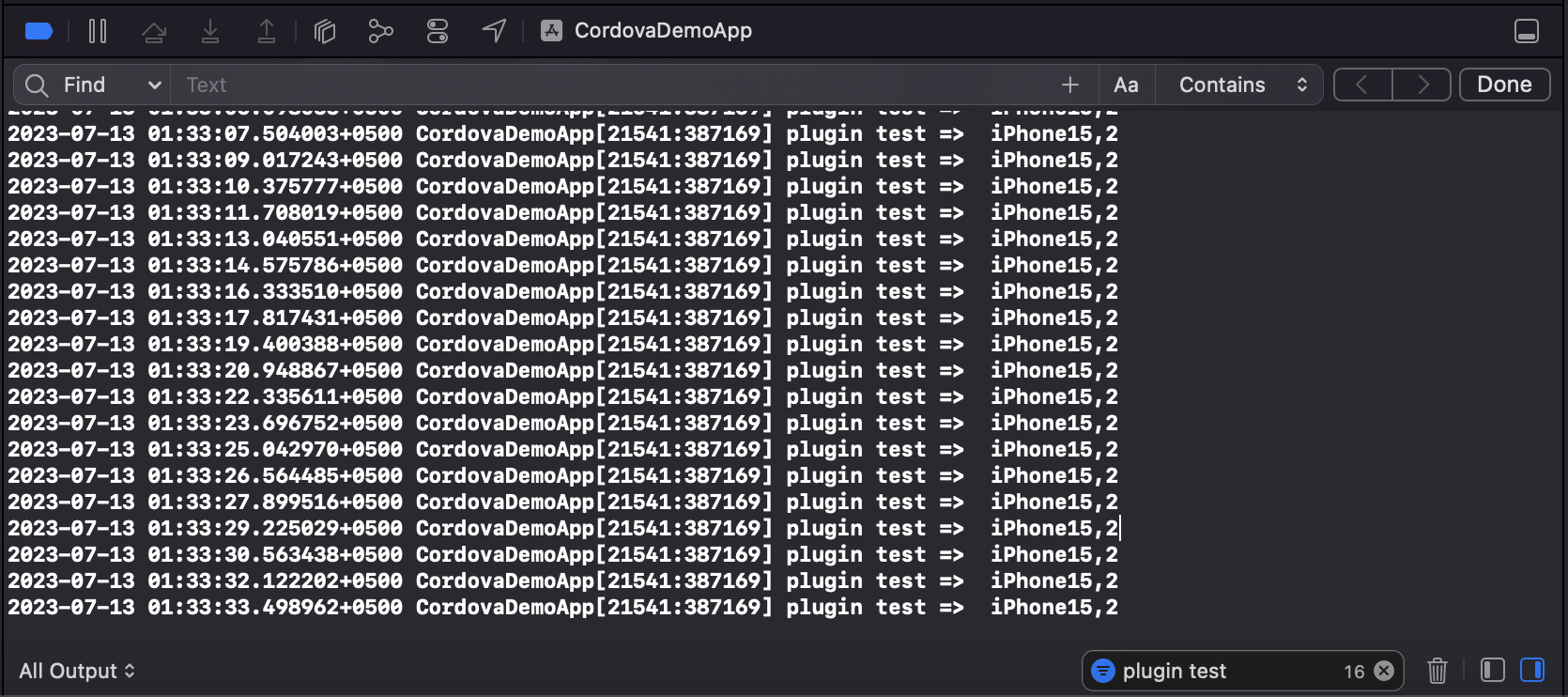Click log line at 01:33:32.122202

562,581
